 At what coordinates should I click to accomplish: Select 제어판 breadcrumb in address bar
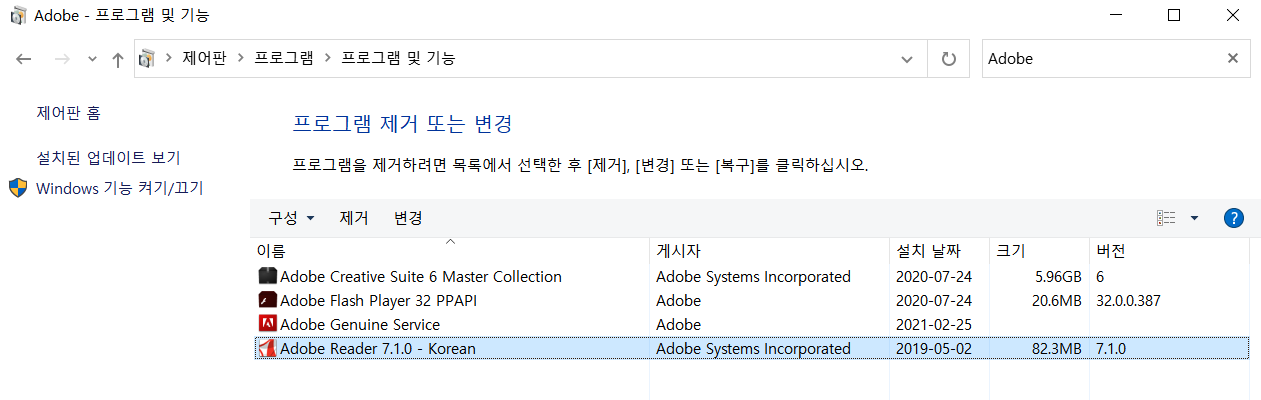[x=205, y=58]
